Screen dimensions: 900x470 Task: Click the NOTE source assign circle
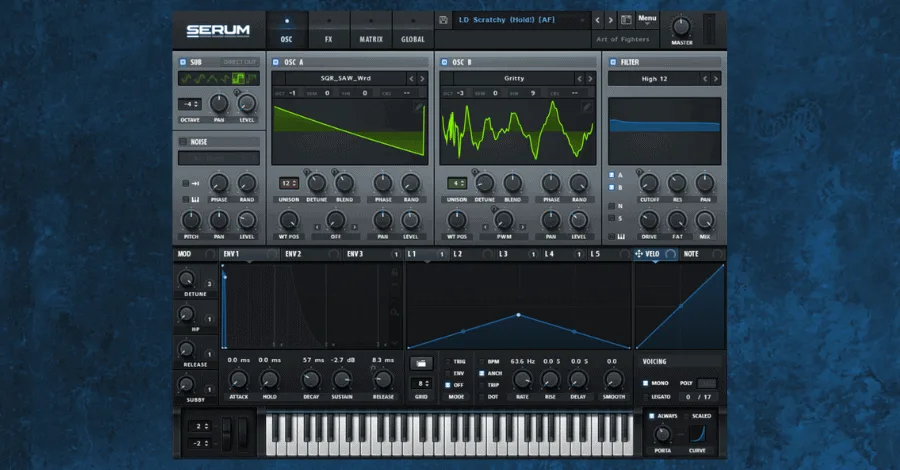(x=717, y=254)
